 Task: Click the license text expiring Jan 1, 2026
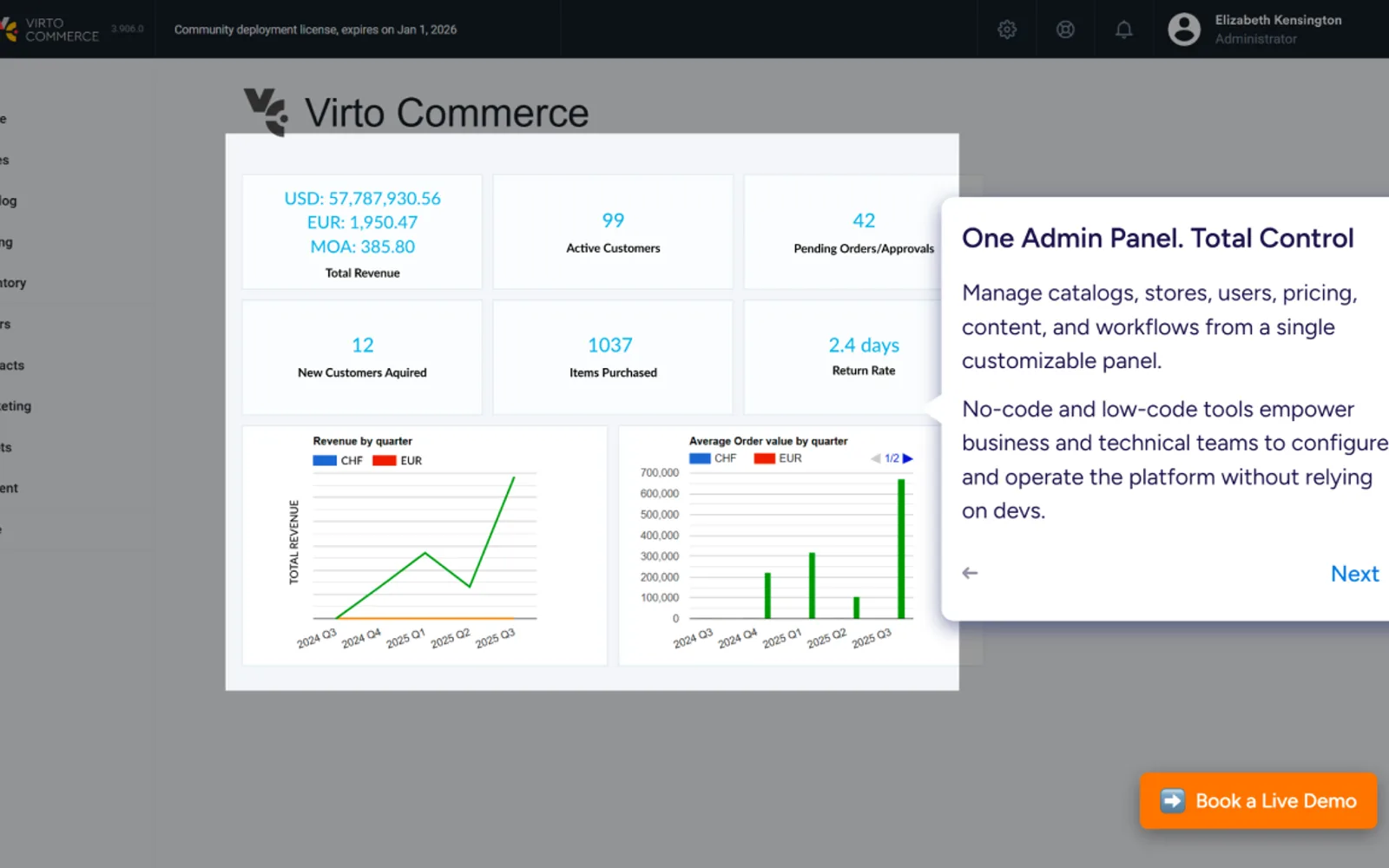click(x=315, y=30)
